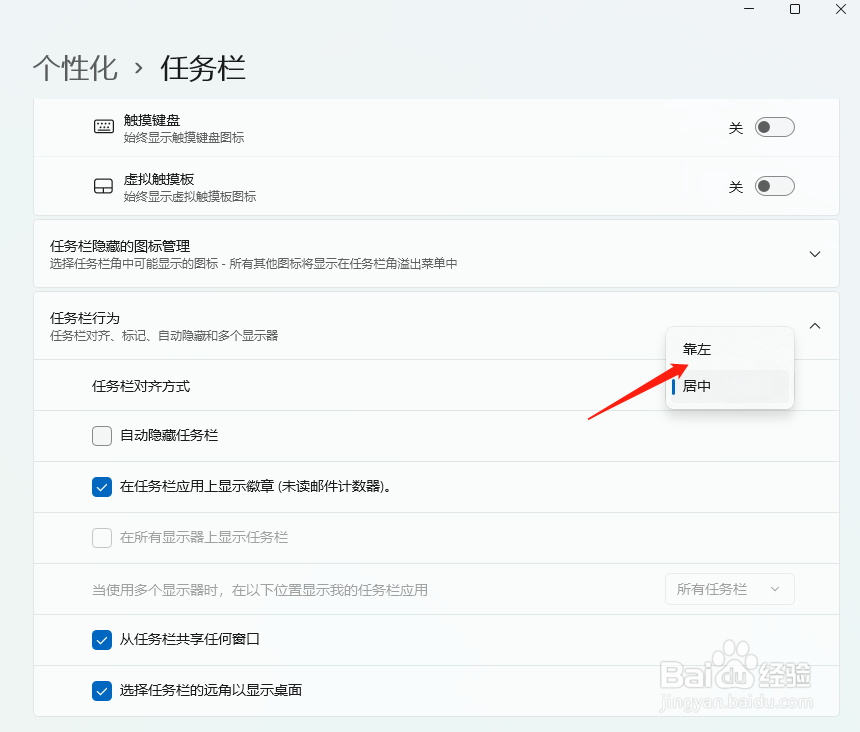Check 自动隐藏任务栏 checkbox
This screenshot has width=860, height=732.
(102, 436)
